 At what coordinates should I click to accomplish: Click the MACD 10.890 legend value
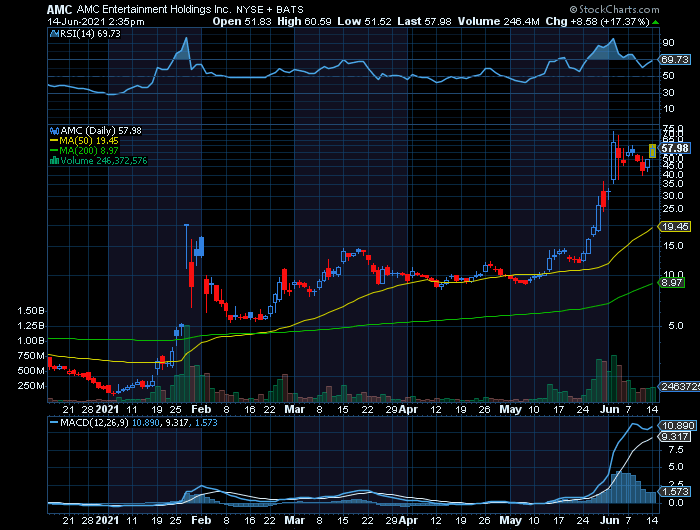[145, 422]
